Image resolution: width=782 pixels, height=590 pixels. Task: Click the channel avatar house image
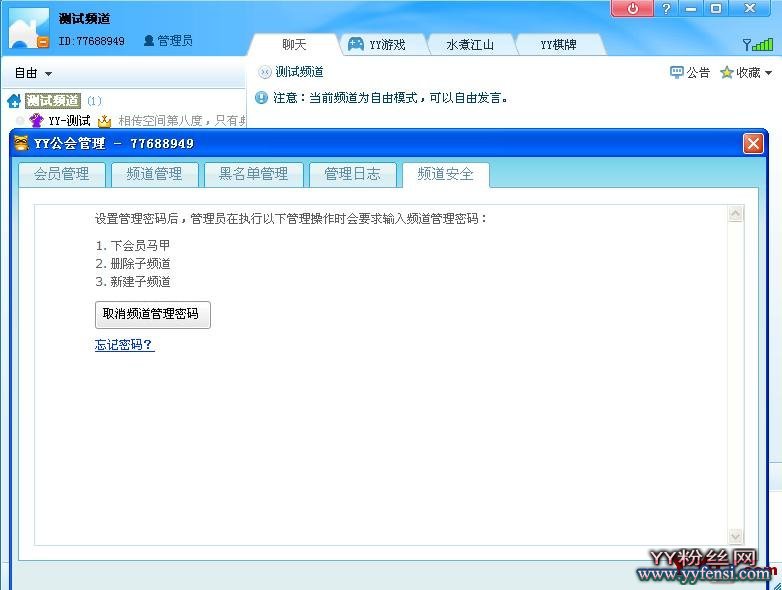(x=29, y=28)
